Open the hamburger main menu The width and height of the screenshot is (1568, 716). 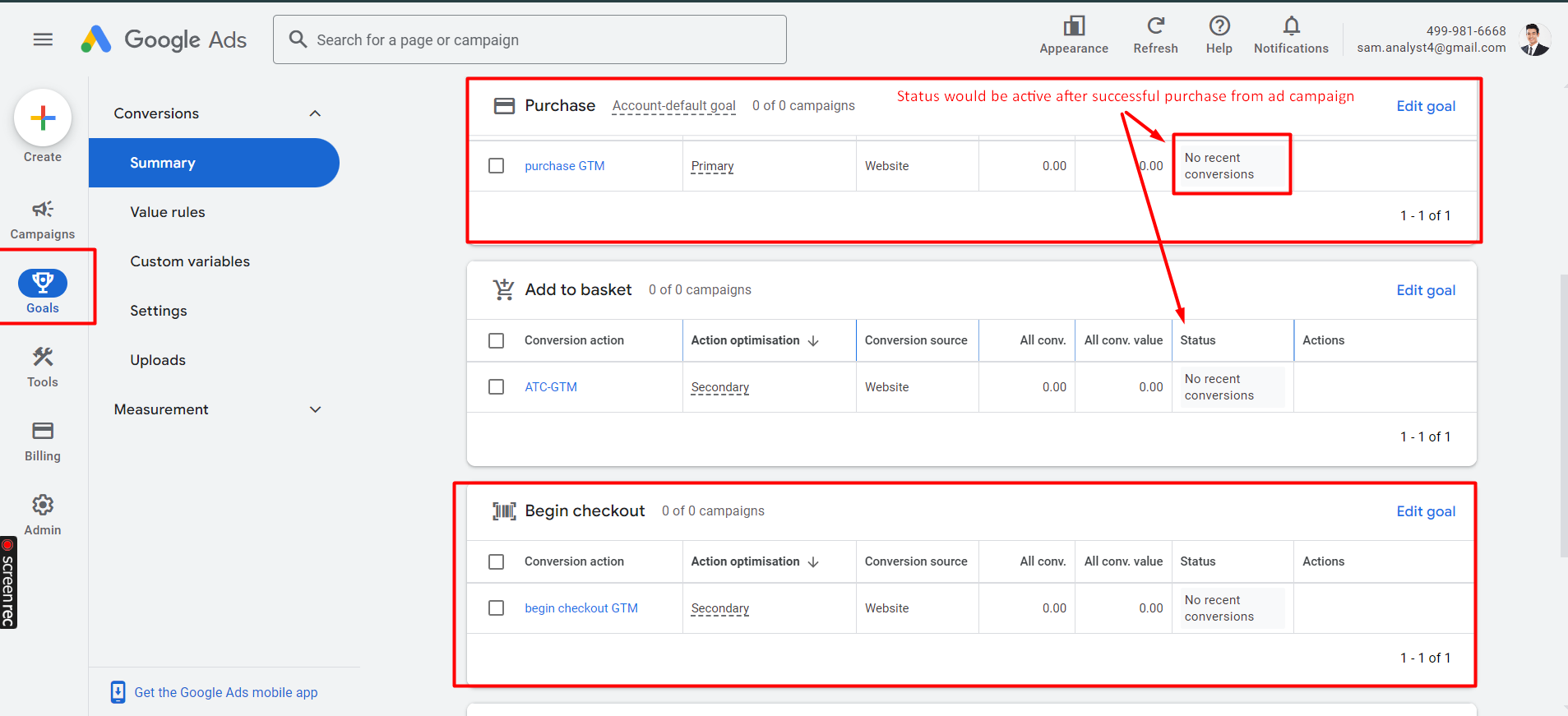pos(43,39)
